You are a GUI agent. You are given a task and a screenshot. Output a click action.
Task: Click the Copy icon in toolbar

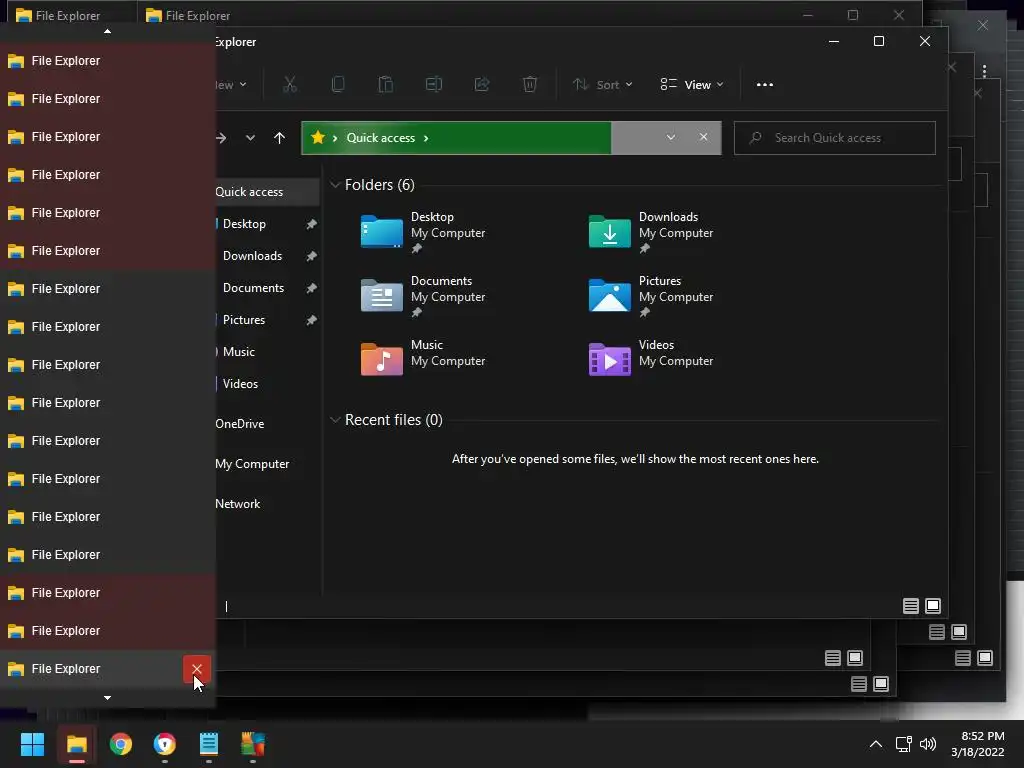click(338, 84)
